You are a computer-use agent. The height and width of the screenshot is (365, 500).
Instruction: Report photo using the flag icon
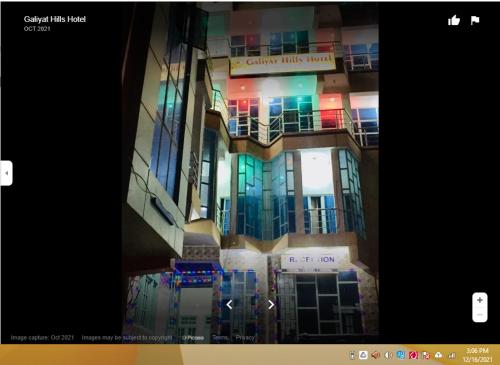475,21
